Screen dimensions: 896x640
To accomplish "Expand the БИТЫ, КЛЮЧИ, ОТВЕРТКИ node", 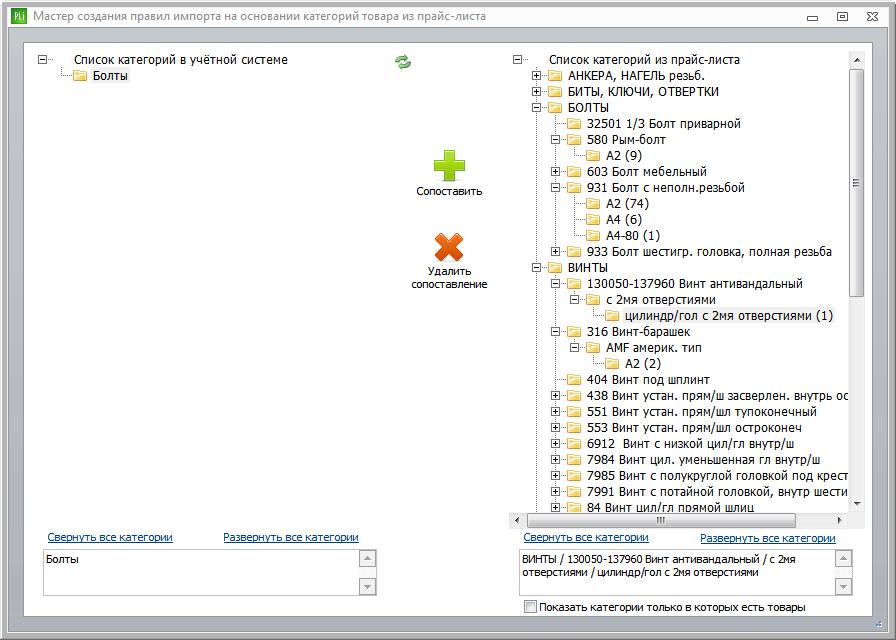I will pos(536,91).
